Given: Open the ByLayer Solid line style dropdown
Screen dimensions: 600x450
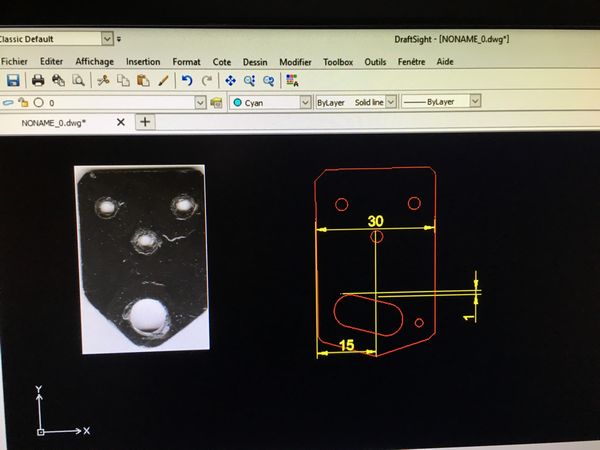Looking at the screenshot, I should pyautogui.click(x=390, y=102).
